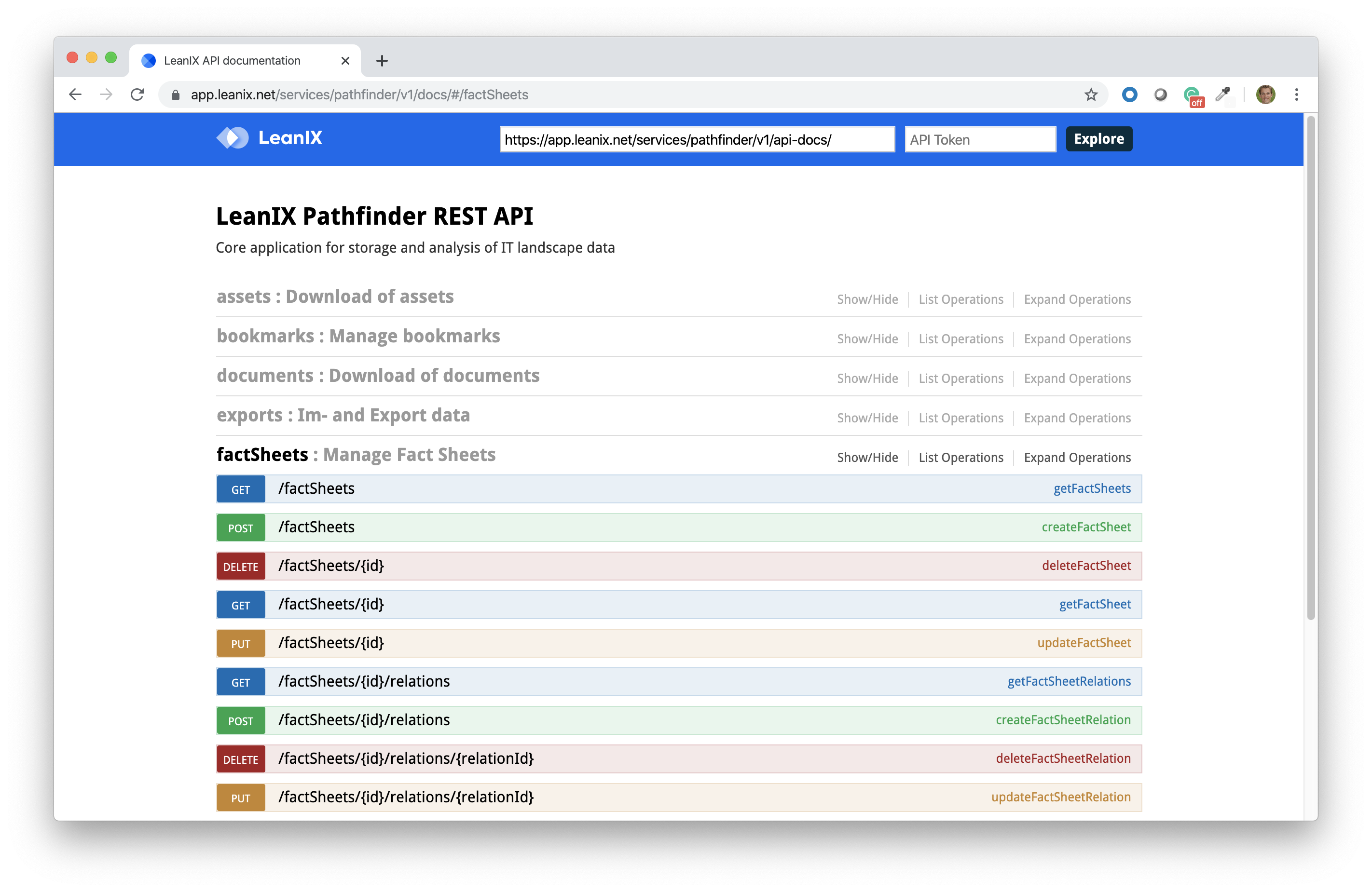Select the LeanIX API documentation tab
Viewport: 1372px width, 892px height.
tap(233, 60)
